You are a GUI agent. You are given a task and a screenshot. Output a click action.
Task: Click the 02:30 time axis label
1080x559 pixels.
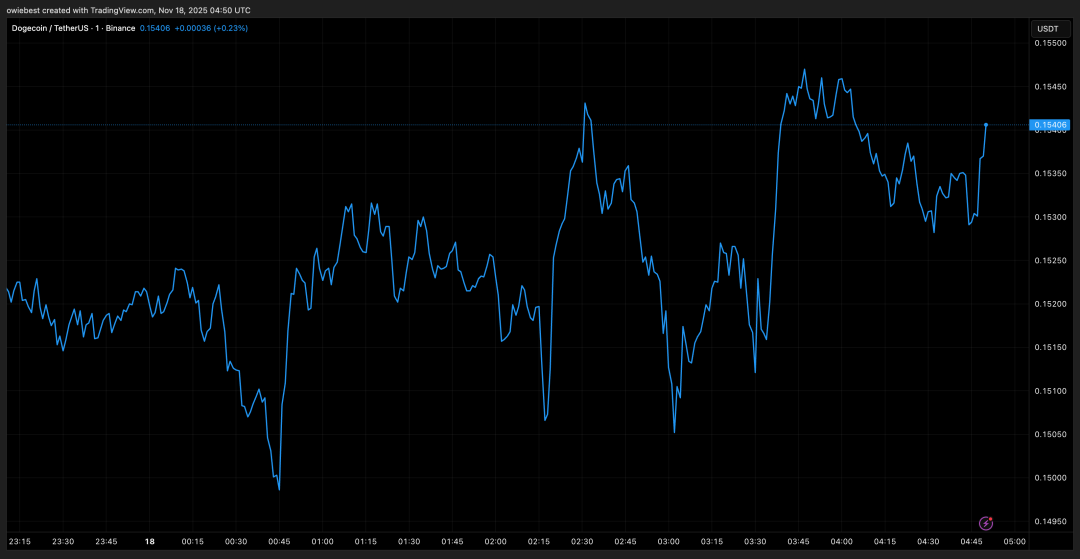click(x=582, y=541)
